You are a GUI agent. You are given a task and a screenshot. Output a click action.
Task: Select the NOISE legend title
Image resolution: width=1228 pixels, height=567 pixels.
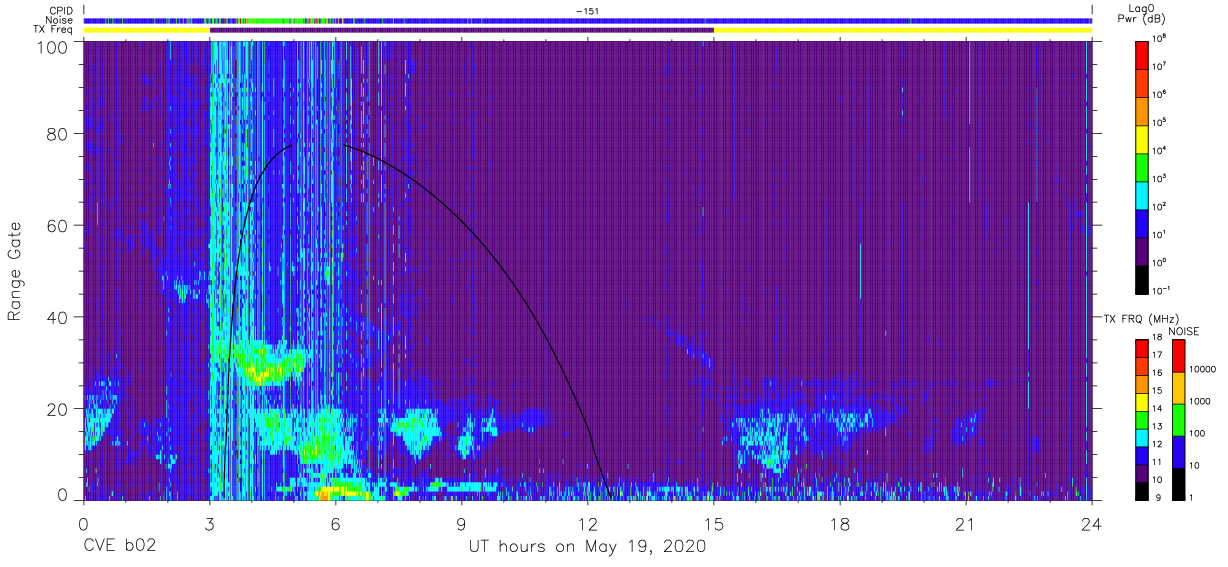coord(1184,330)
